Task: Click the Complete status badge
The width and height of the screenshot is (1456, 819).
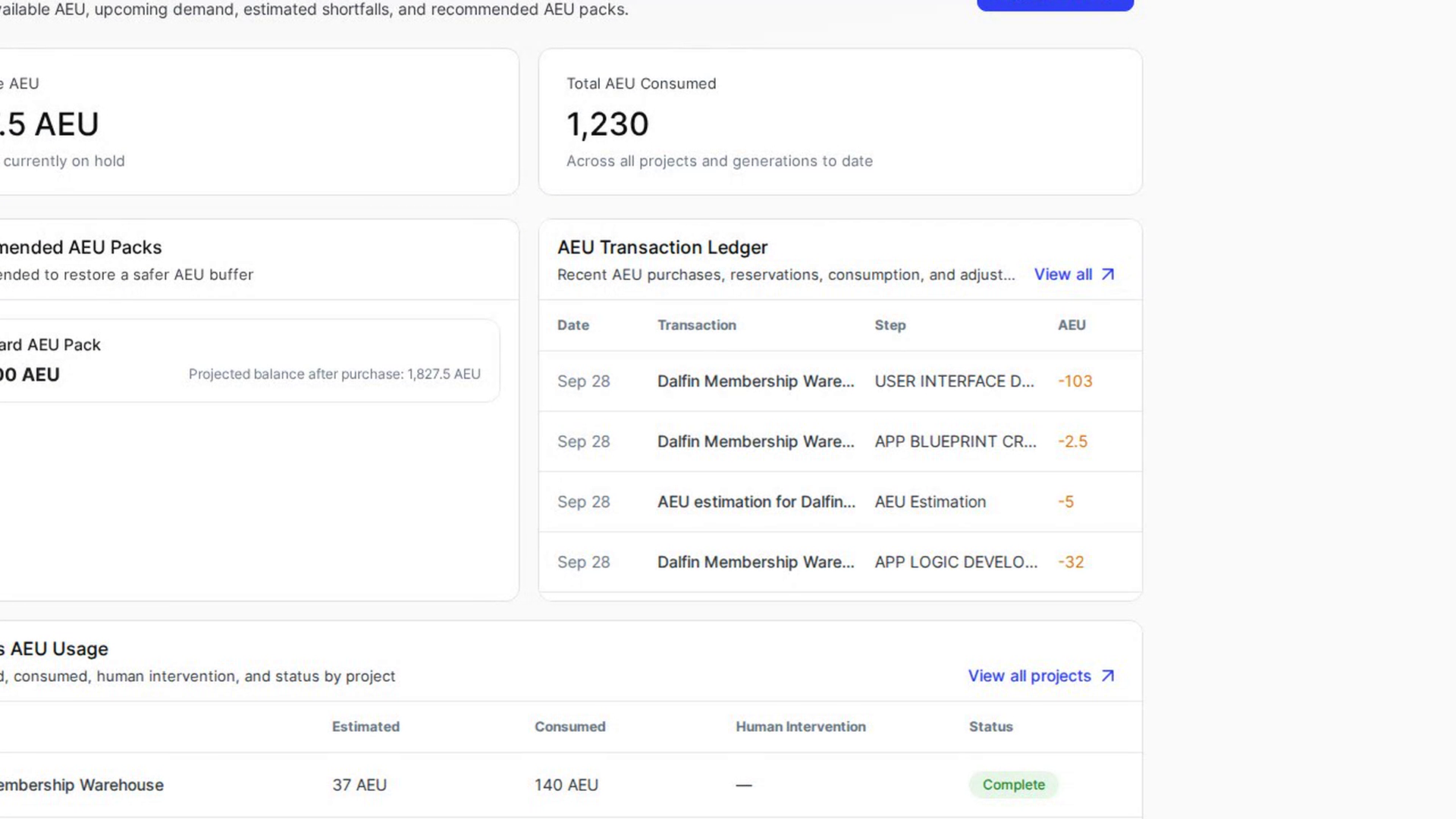Action: click(1013, 785)
